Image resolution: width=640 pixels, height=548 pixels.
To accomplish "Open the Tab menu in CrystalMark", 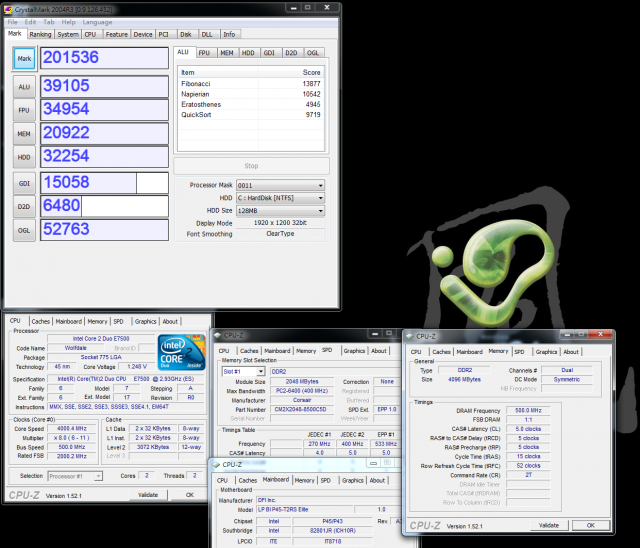I will click(x=49, y=22).
